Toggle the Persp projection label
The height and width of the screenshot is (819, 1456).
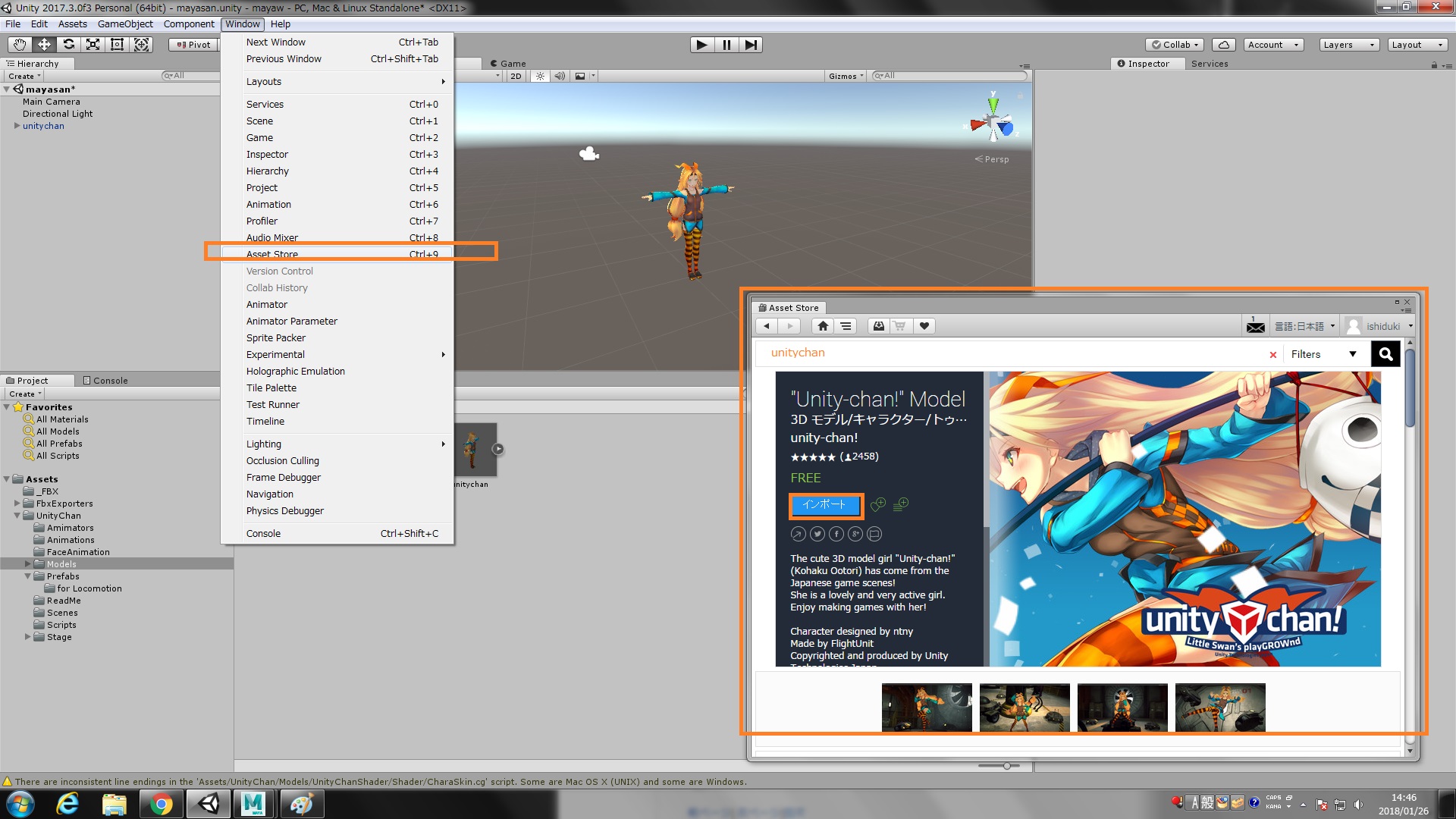(x=992, y=159)
